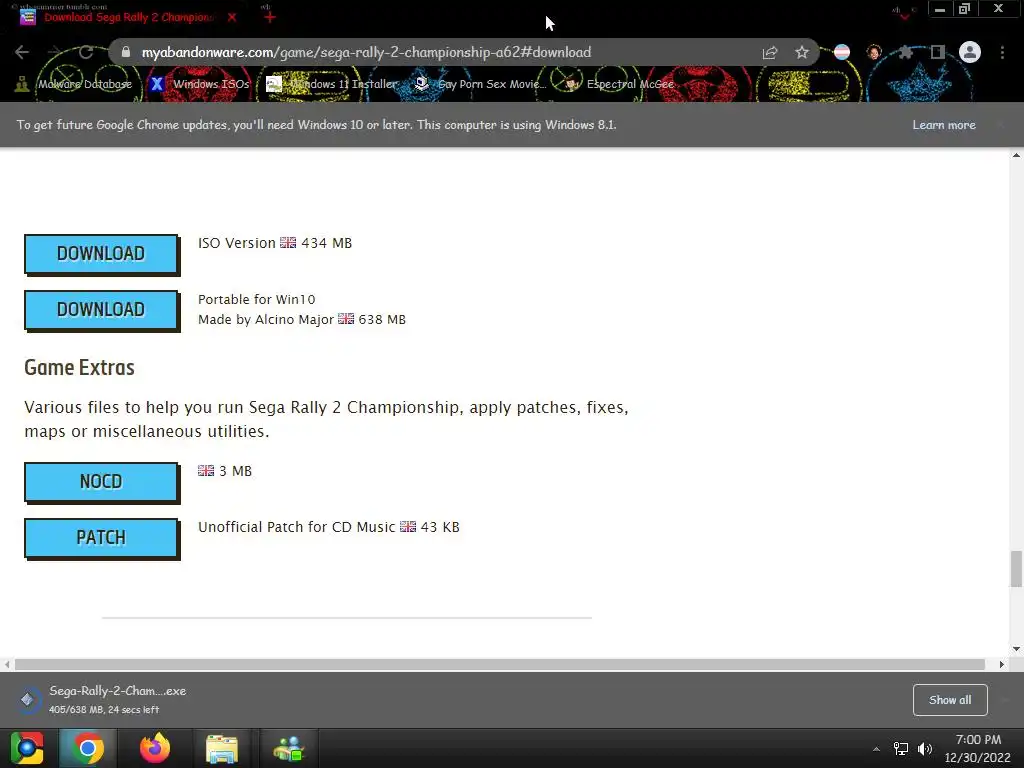Download Portable for Win10 version
1024x768 pixels.
(101, 310)
